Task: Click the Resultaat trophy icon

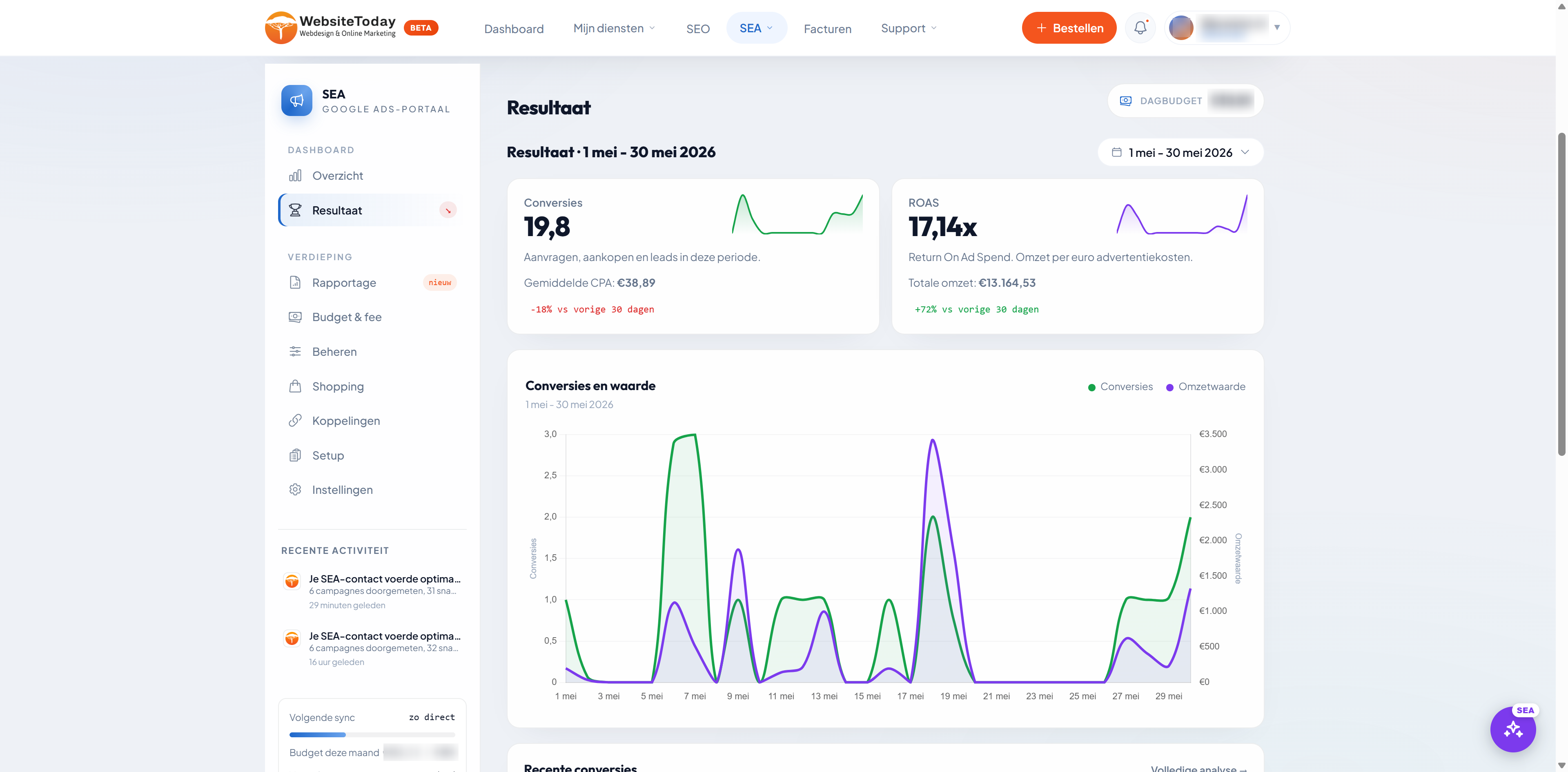Action: tap(295, 210)
